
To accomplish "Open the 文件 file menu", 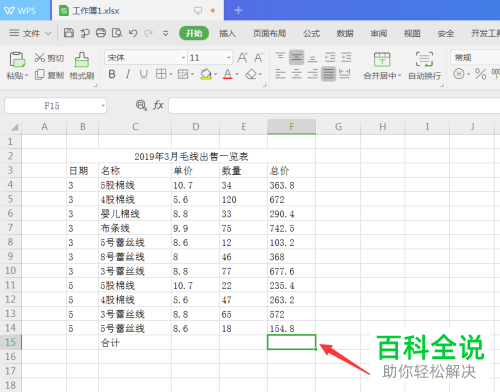I will tap(30, 33).
